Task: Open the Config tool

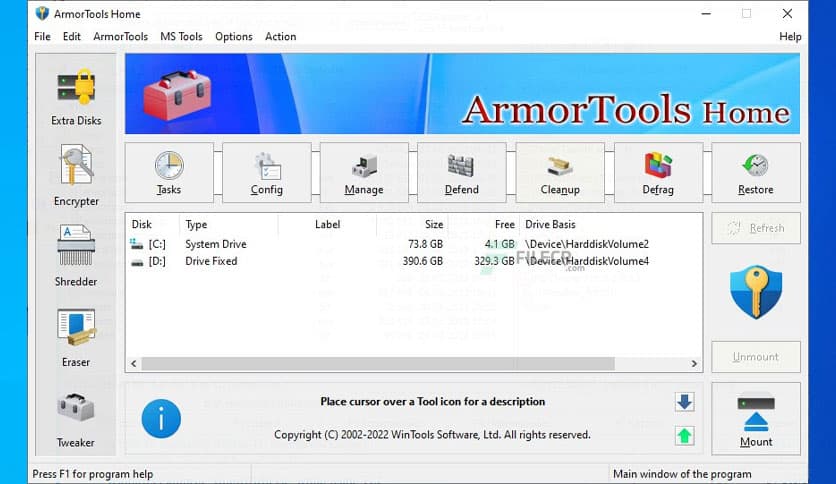Action: coord(267,173)
